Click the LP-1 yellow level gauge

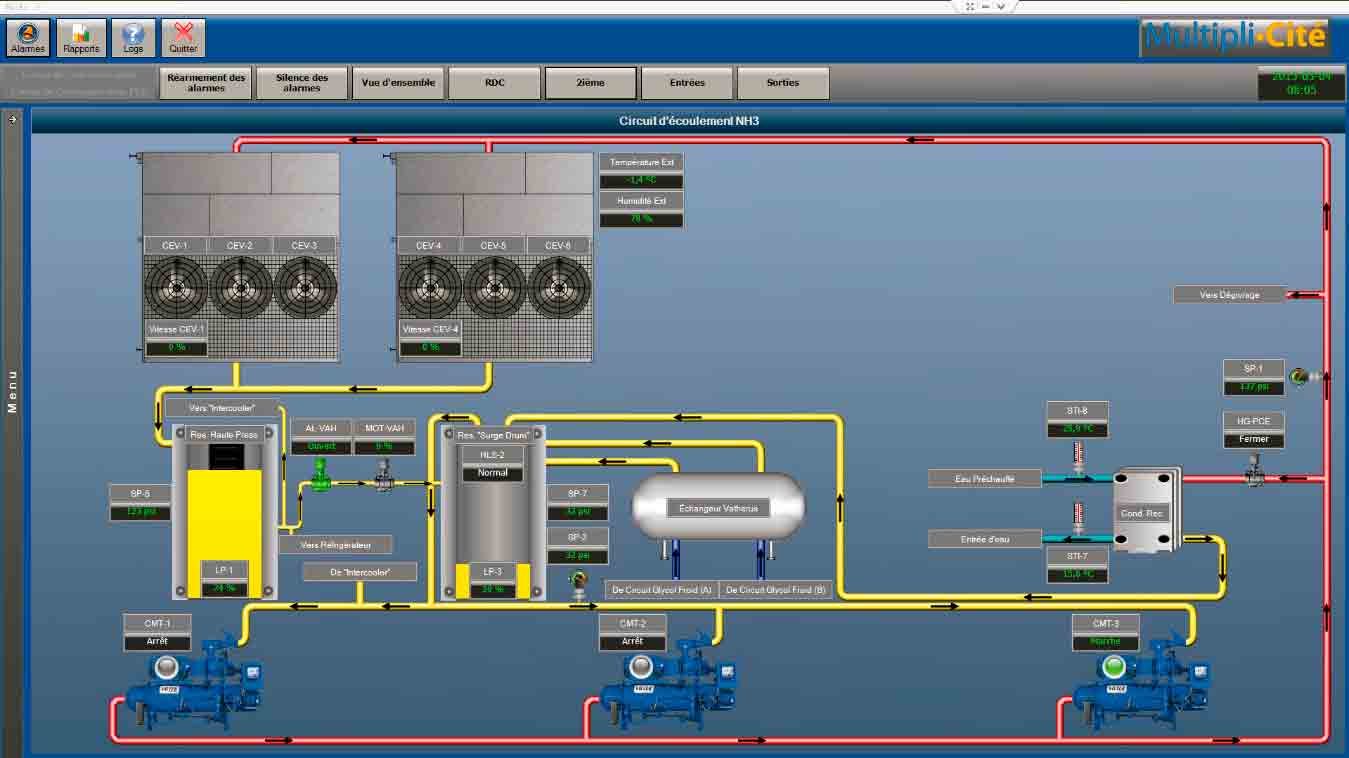pyautogui.click(x=225, y=520)
